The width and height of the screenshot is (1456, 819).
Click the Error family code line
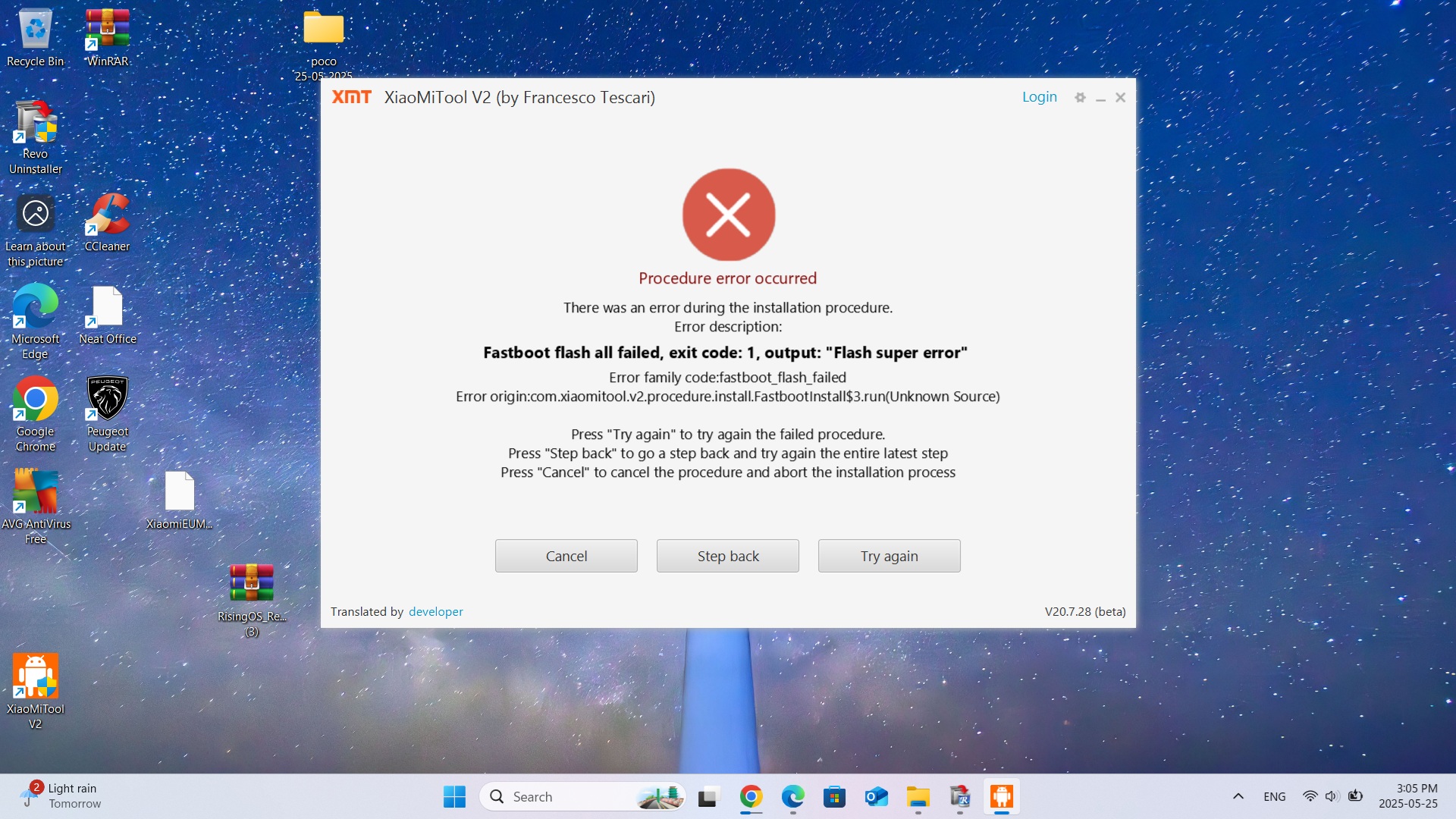point(727,377)
